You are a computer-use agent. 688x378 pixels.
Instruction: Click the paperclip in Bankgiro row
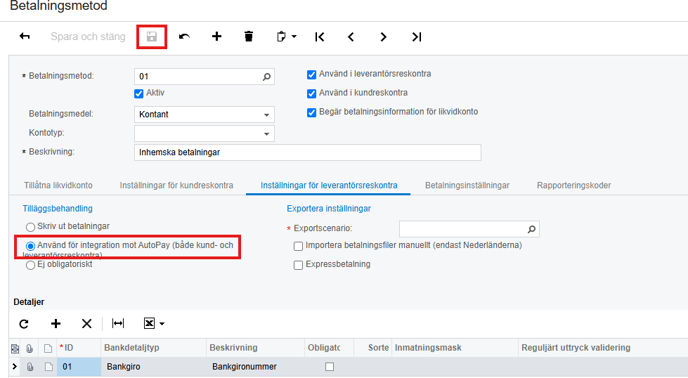click(x=29, y=367)
